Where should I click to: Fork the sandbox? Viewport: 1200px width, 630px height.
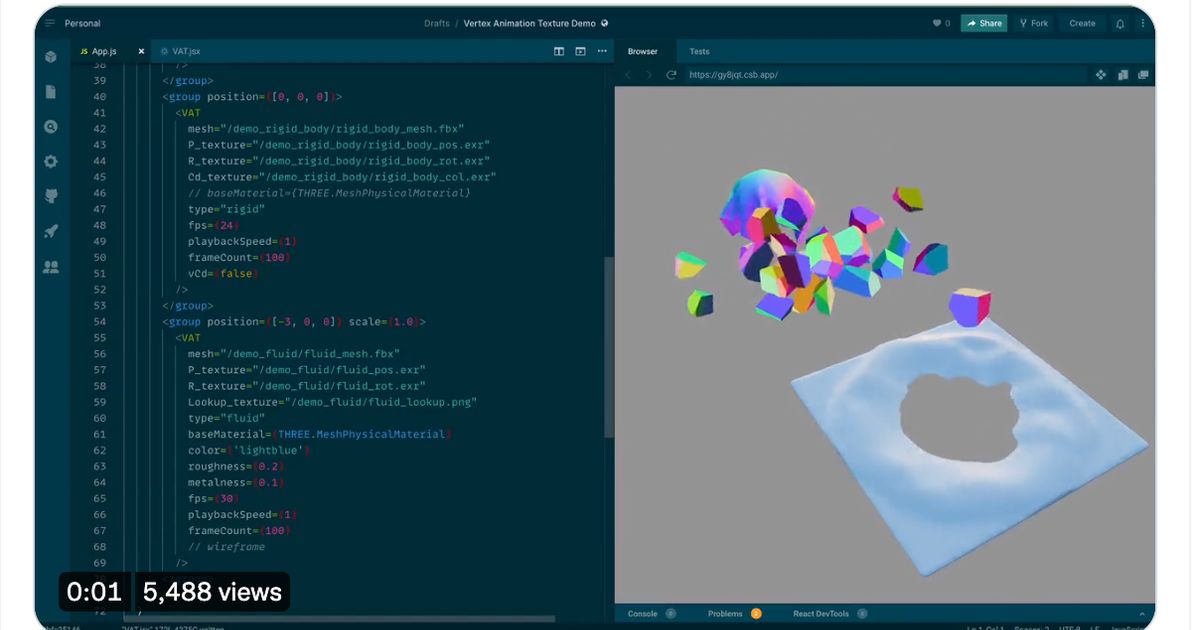(1033, 22)
